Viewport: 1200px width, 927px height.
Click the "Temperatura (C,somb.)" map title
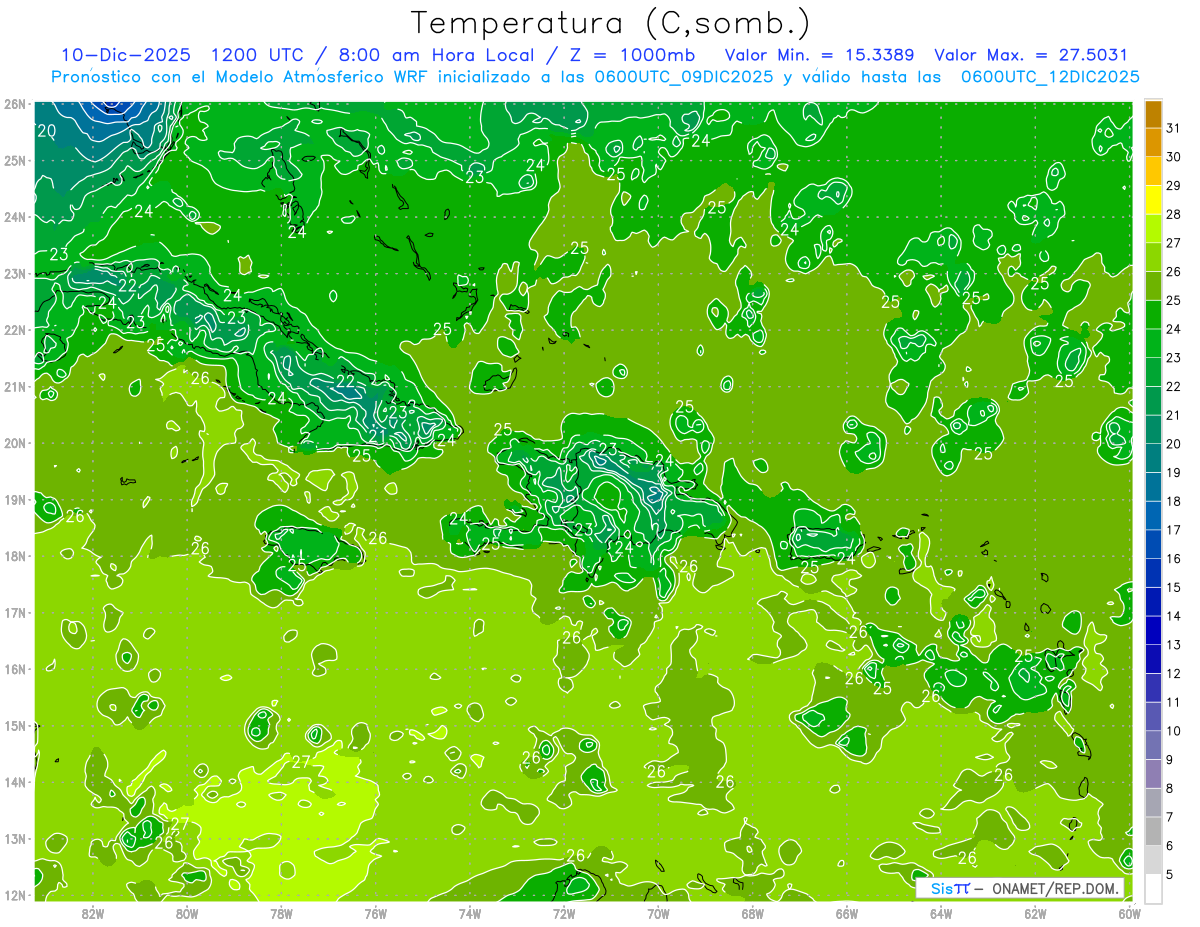coord(611,23)
